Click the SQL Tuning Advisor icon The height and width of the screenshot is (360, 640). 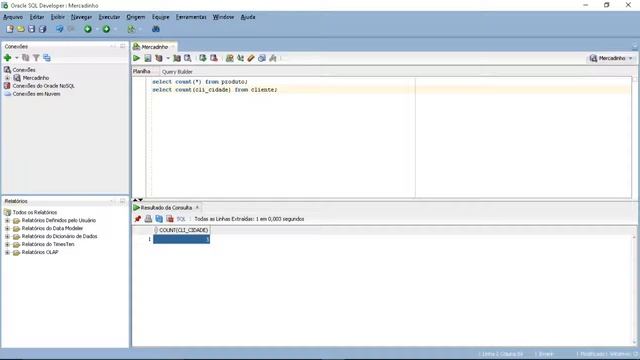click(188, 58)
